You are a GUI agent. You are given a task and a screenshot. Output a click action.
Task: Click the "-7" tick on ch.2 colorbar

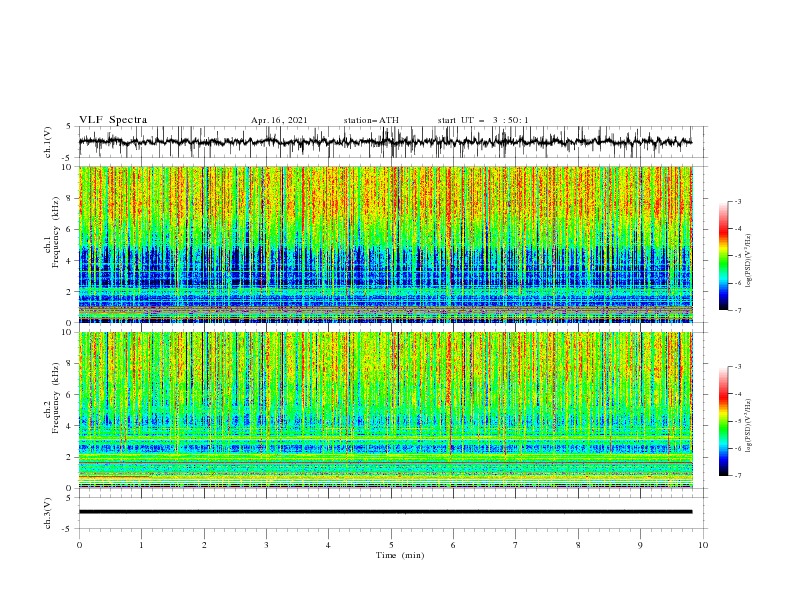(737, 476)
